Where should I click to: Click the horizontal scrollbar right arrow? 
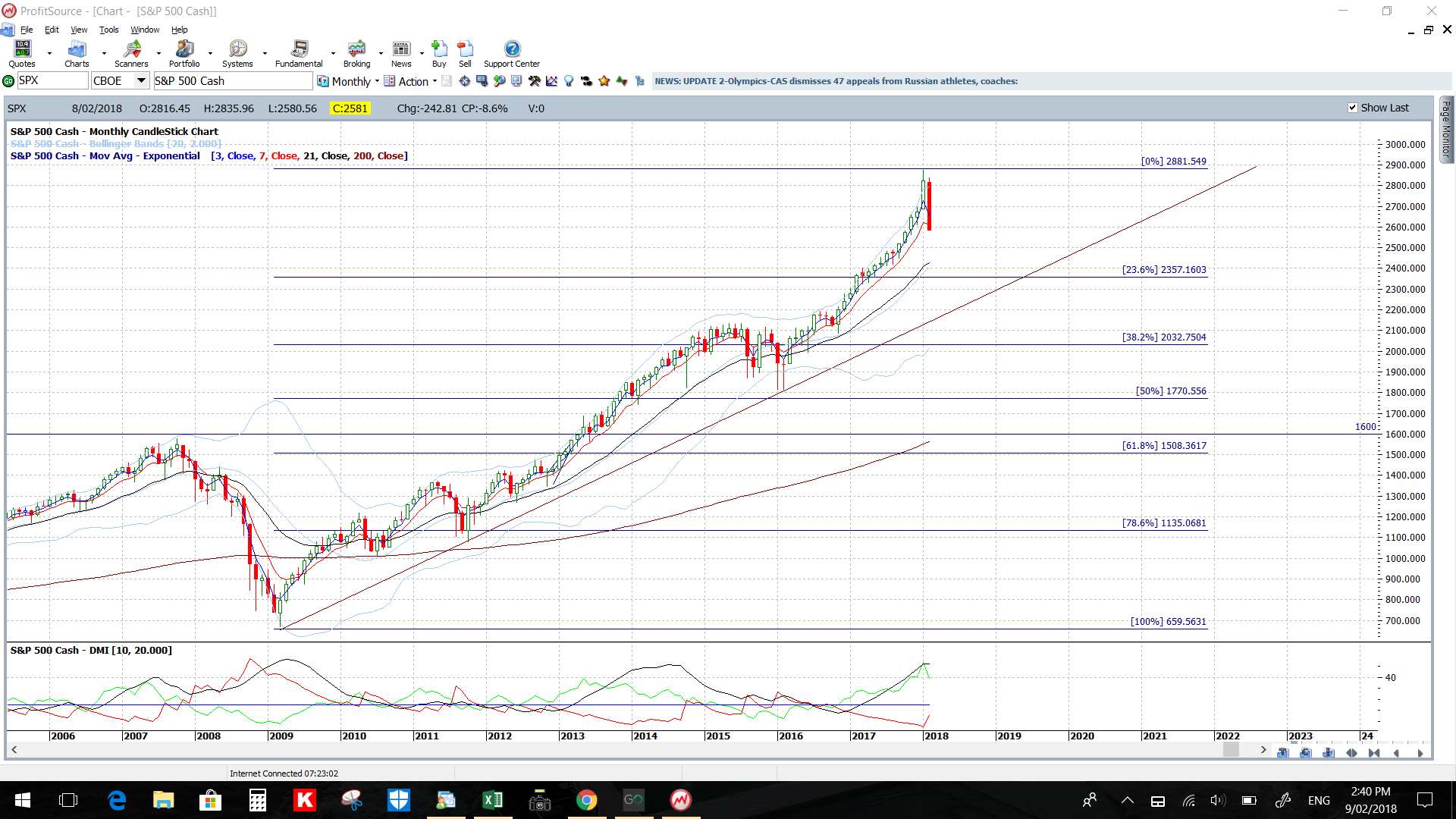1263,750
